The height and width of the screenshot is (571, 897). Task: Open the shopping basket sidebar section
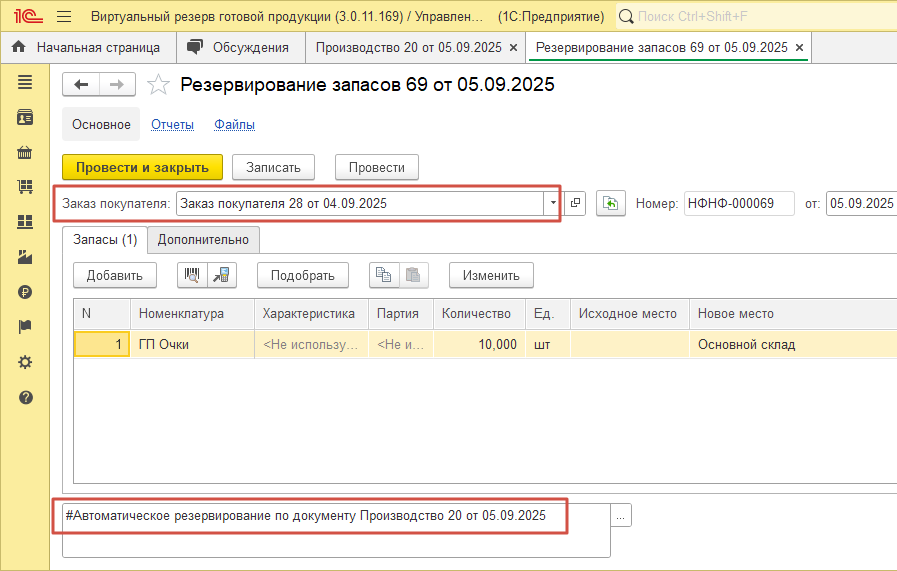(25, 153)
